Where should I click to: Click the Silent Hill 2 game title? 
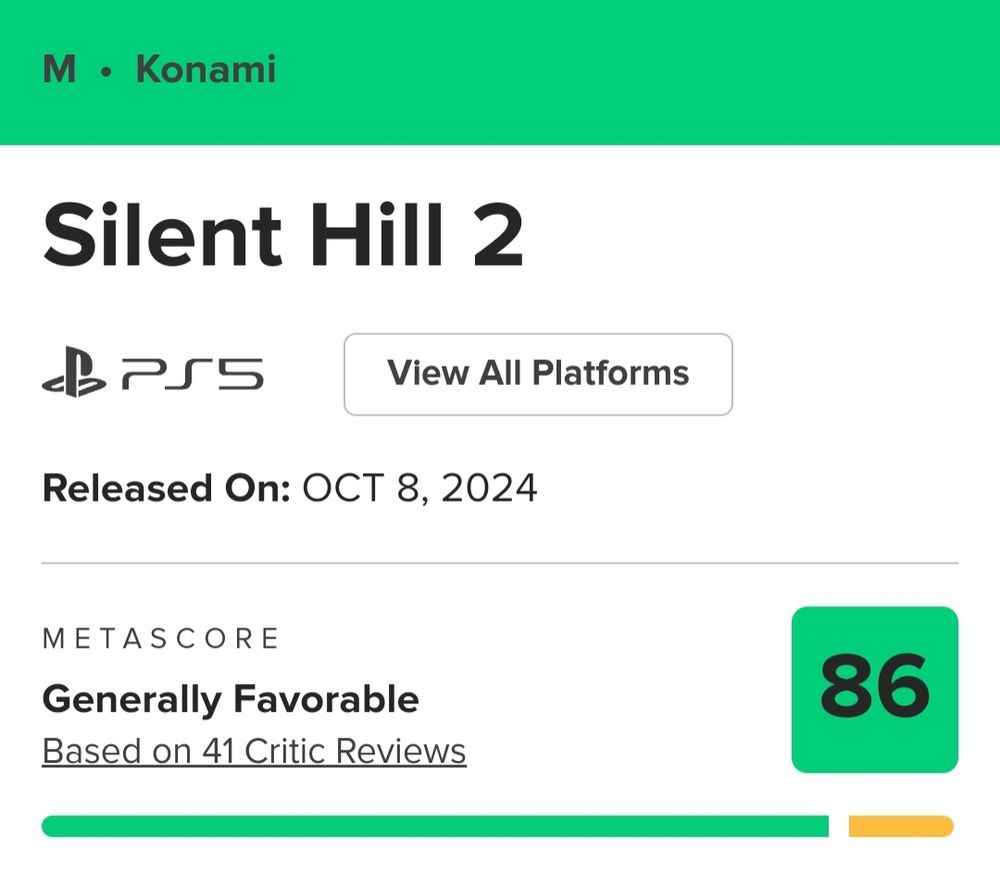pyautogui.click(x=282, y=236)
